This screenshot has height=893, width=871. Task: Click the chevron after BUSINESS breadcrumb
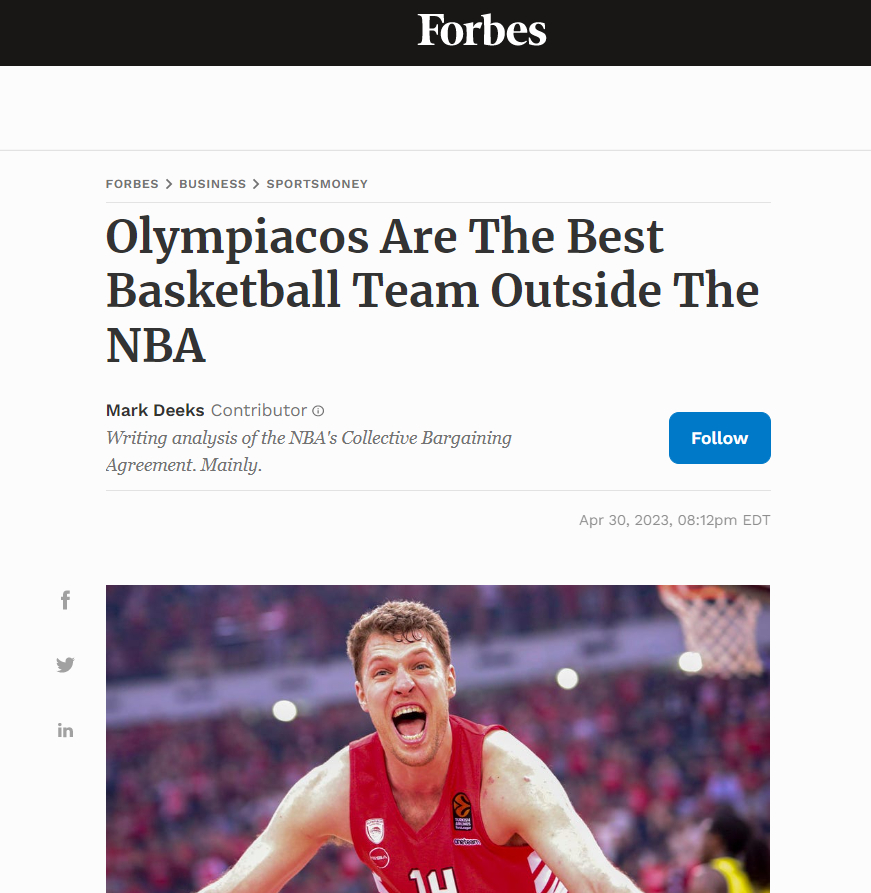254,184
